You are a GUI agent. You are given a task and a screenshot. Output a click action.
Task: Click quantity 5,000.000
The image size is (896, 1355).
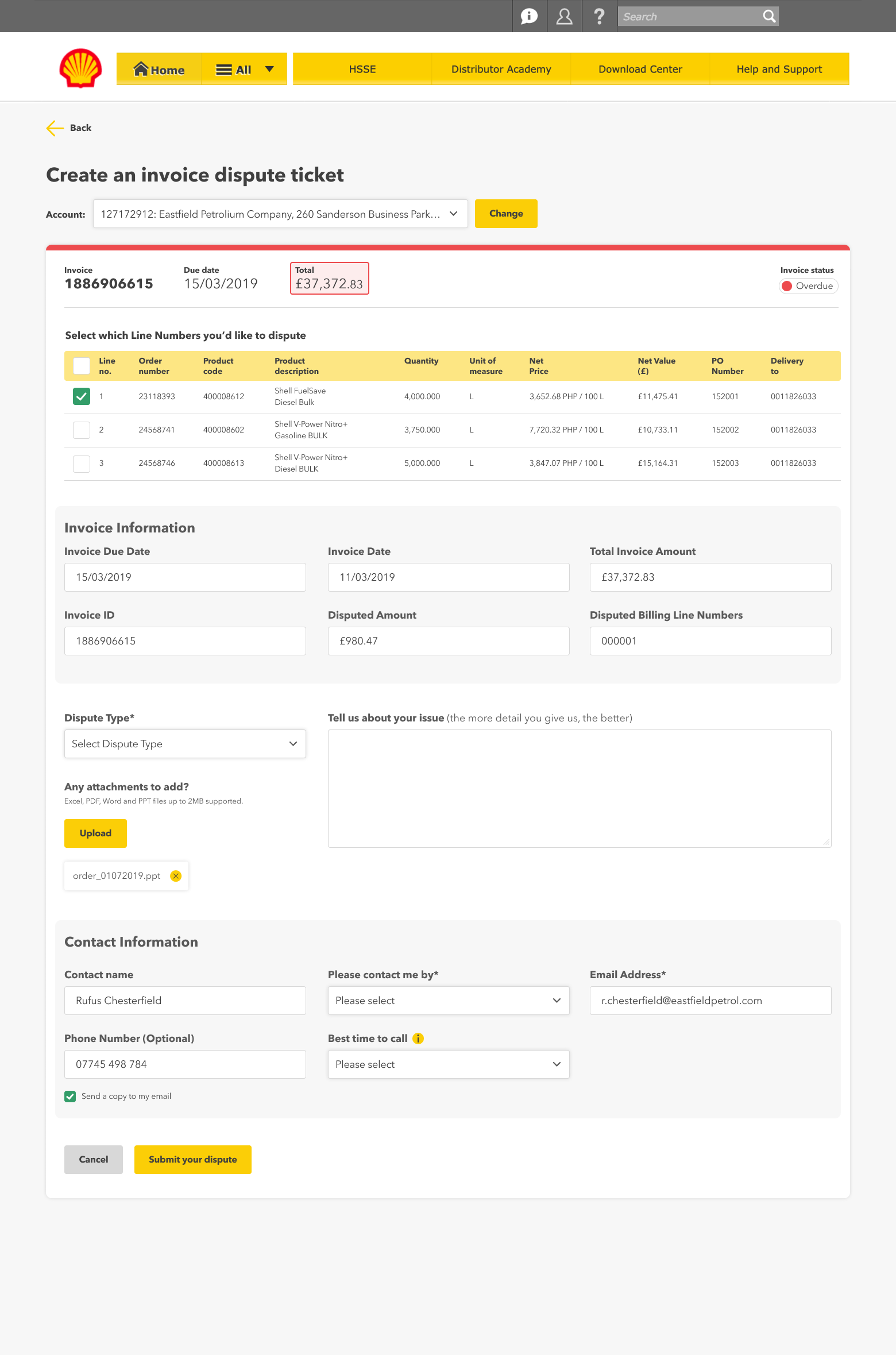point(422,464)
